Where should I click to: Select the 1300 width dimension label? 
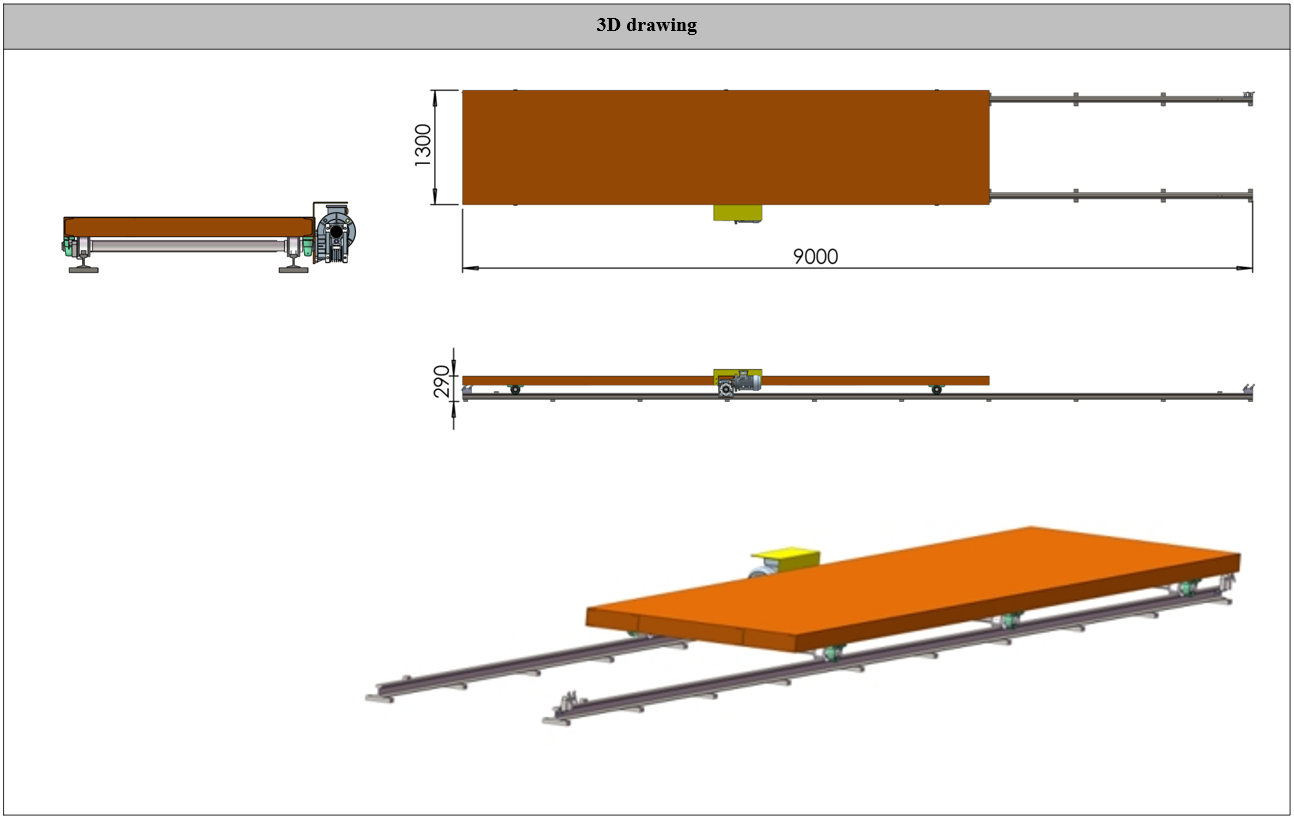423,146
